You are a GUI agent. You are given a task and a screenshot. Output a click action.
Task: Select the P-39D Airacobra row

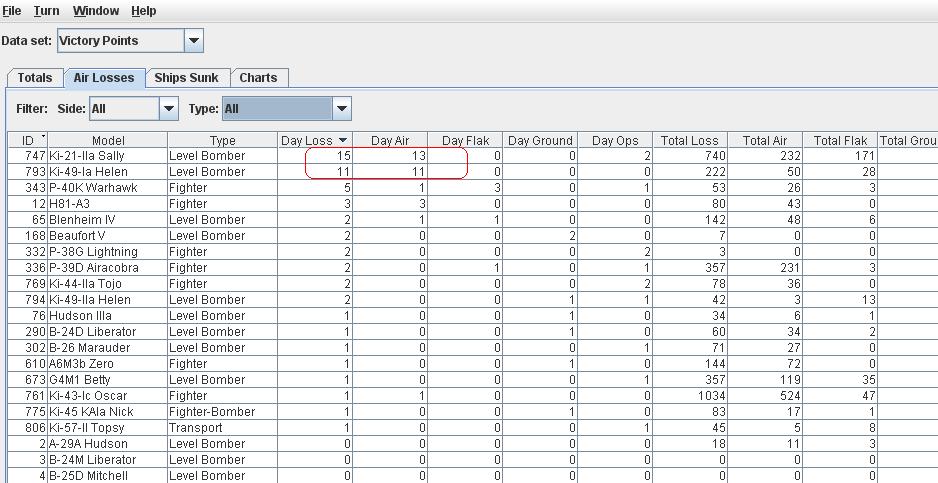(x=473, y=268)
